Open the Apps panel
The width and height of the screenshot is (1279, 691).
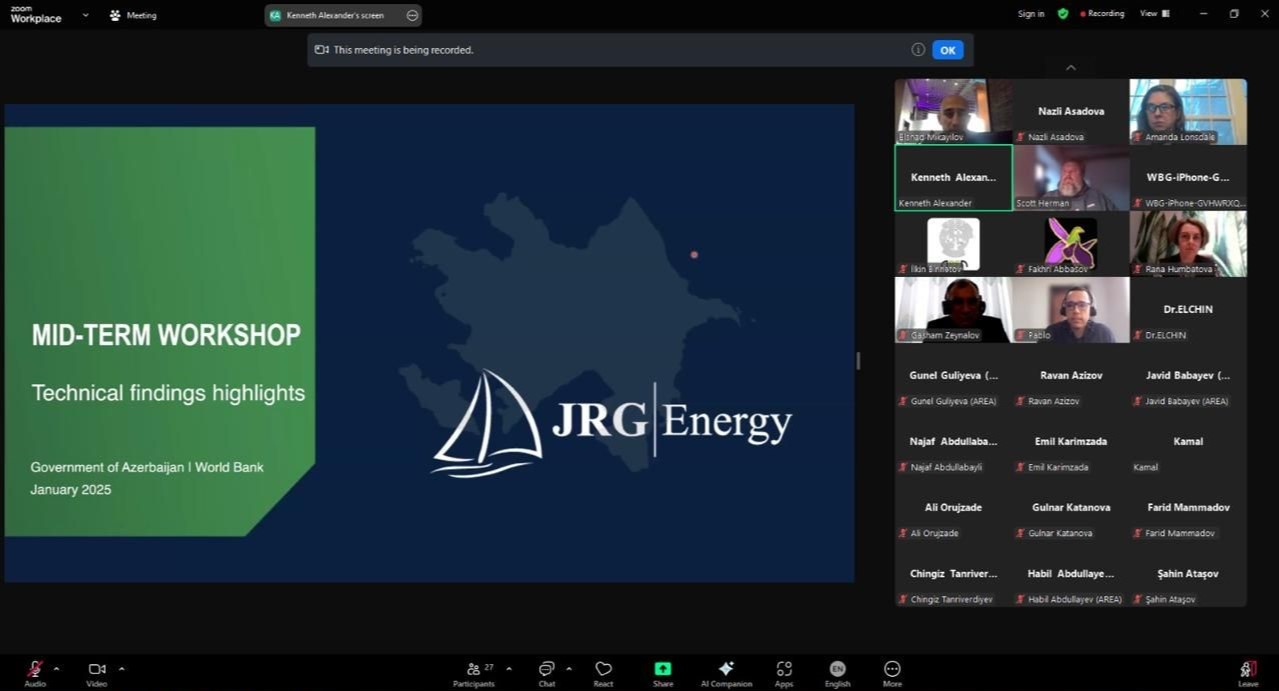pyautogui.click(x=784, y=672)
